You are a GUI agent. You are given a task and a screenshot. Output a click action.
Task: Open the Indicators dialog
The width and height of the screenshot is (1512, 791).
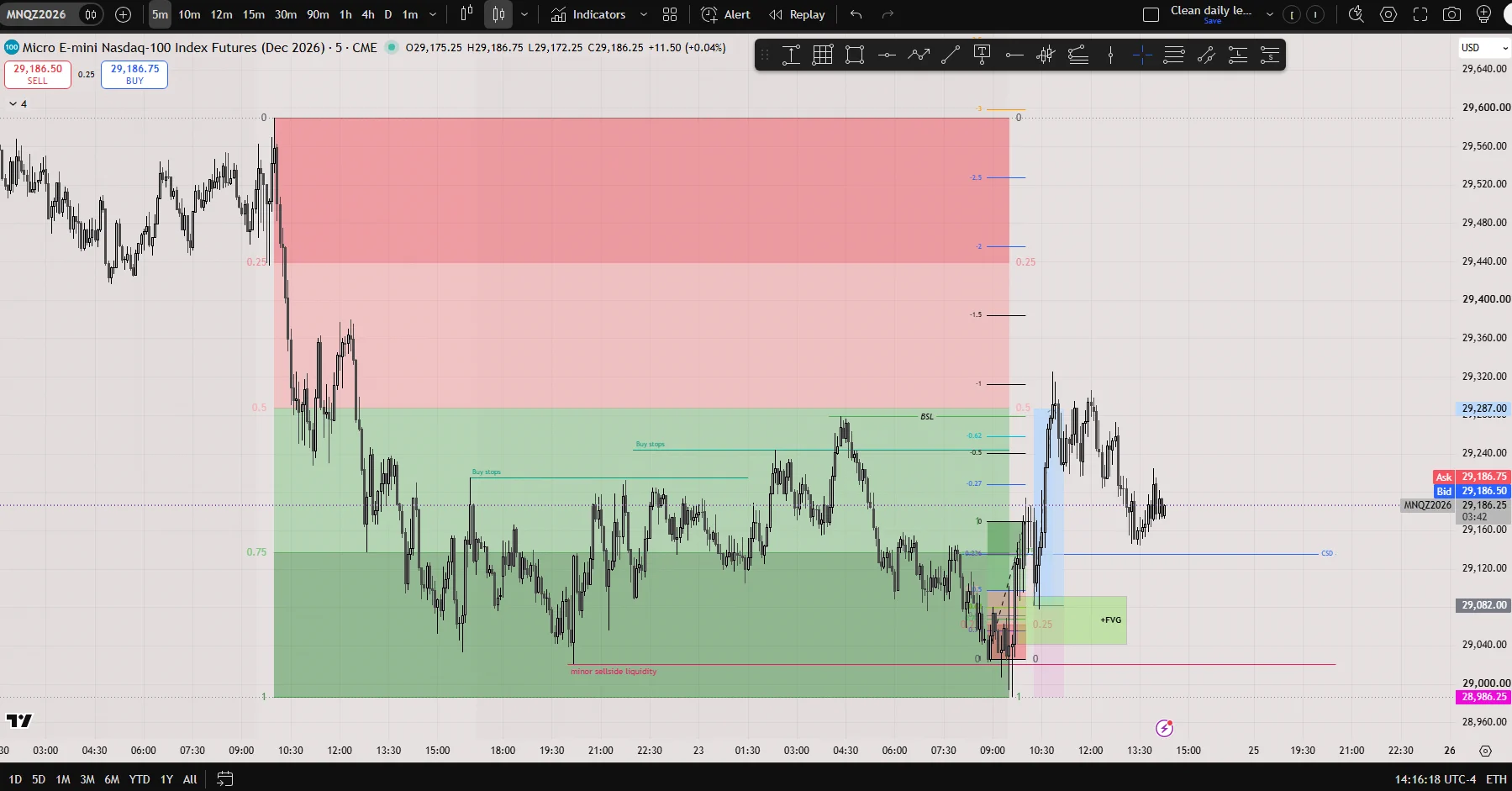tap(587, 14)
